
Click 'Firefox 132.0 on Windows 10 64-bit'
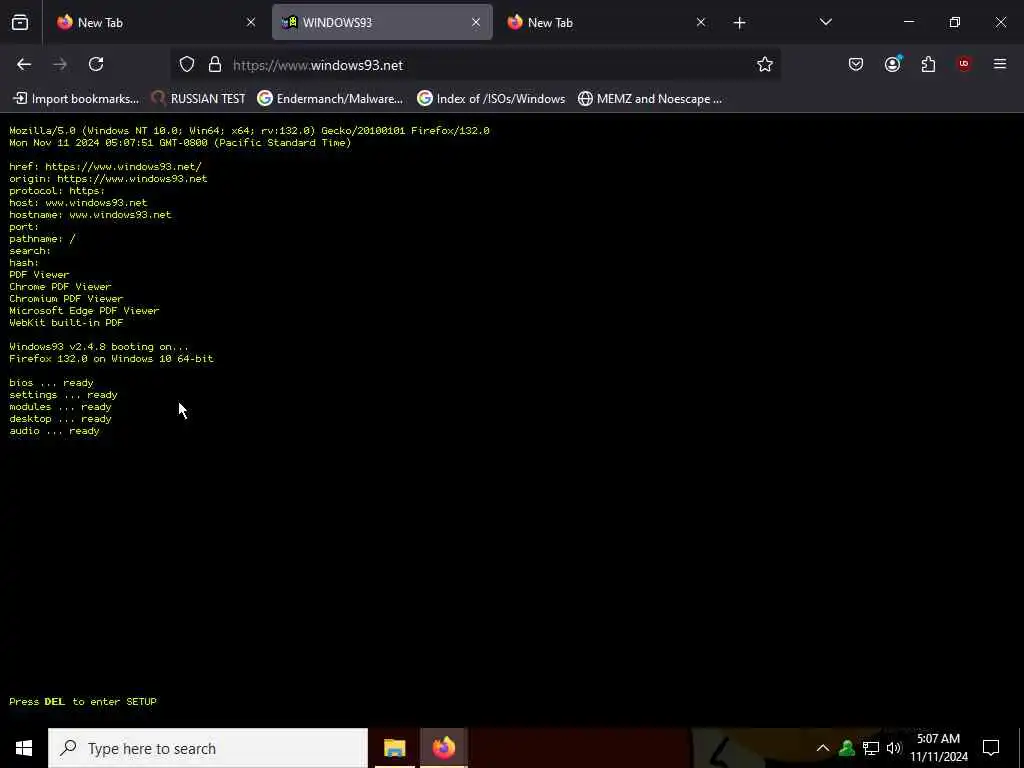coord(111,359)
